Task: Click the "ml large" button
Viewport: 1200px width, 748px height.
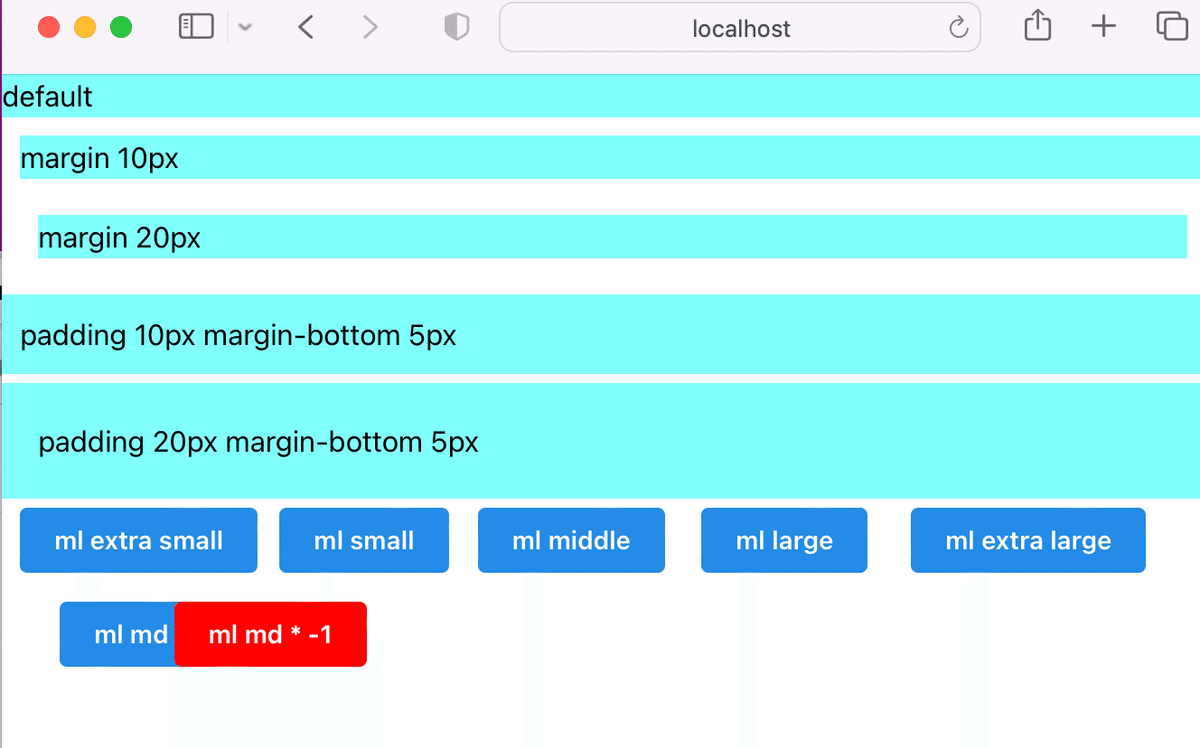Action: point(784,540)
